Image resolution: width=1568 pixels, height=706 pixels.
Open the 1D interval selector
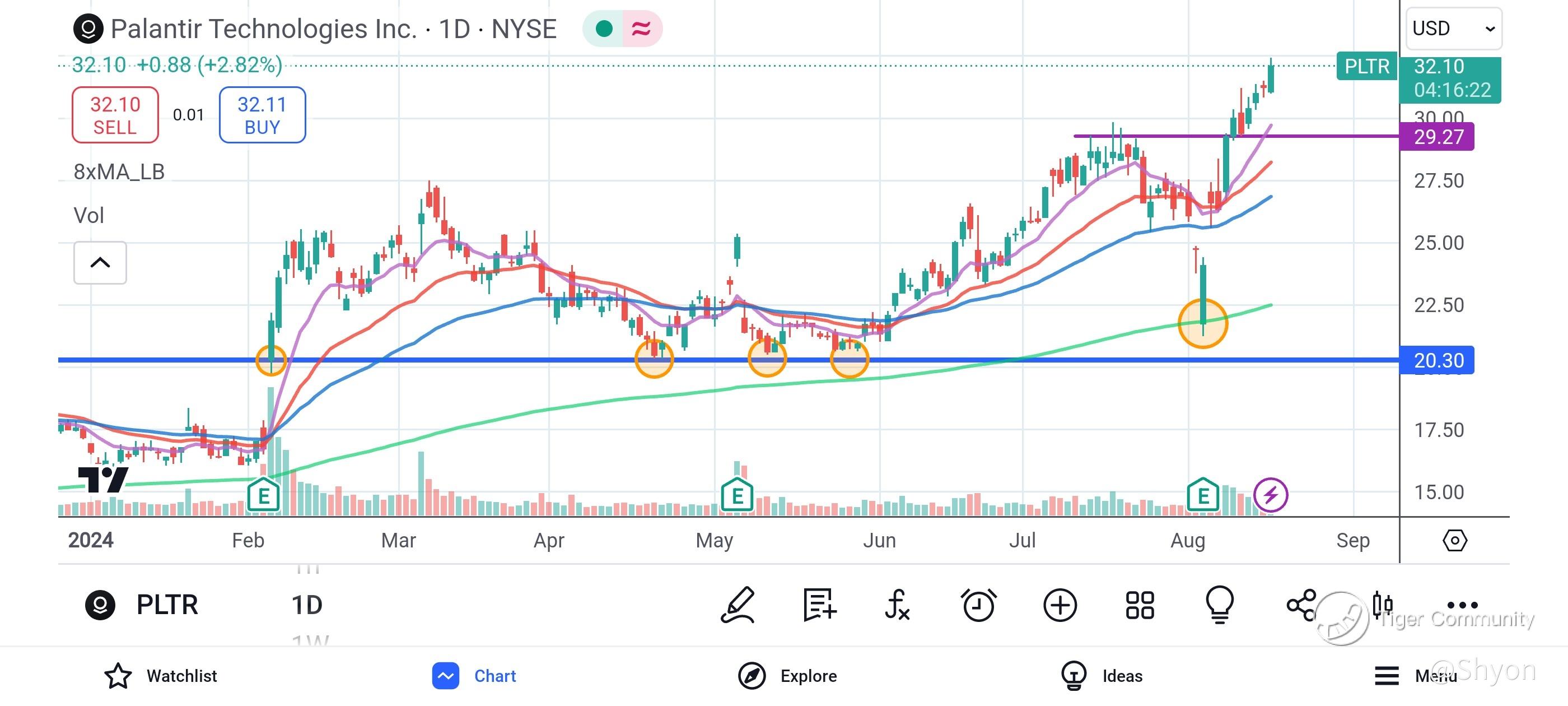tap(307, 605)
